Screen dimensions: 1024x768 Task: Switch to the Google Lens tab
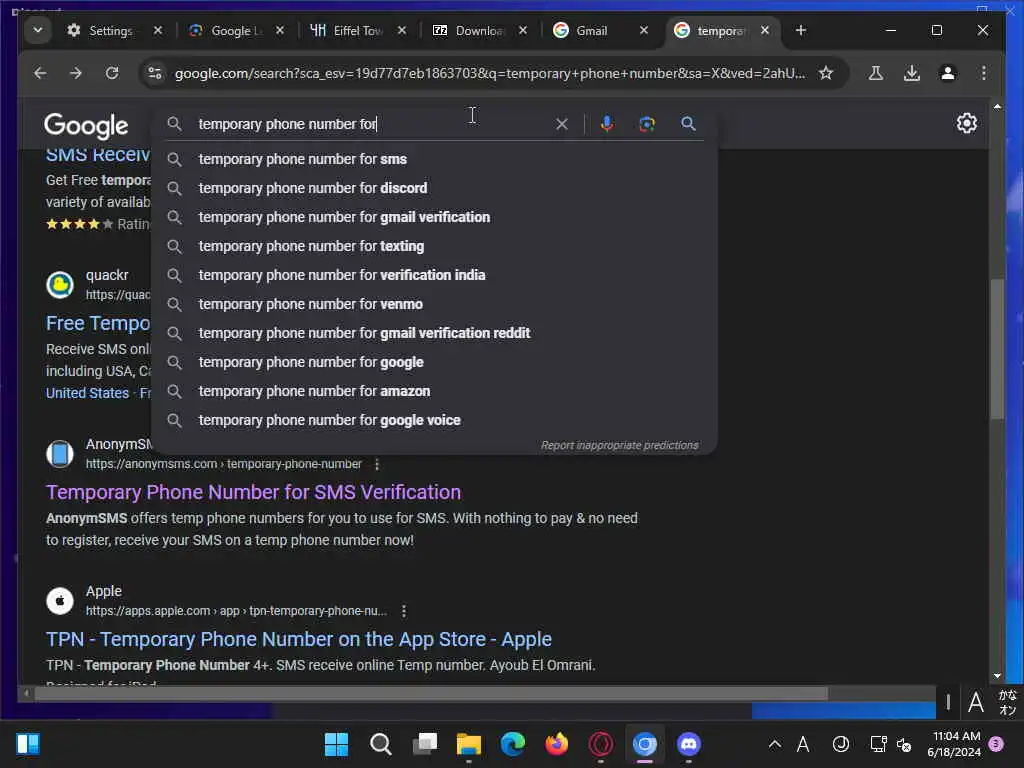(237, 31)
